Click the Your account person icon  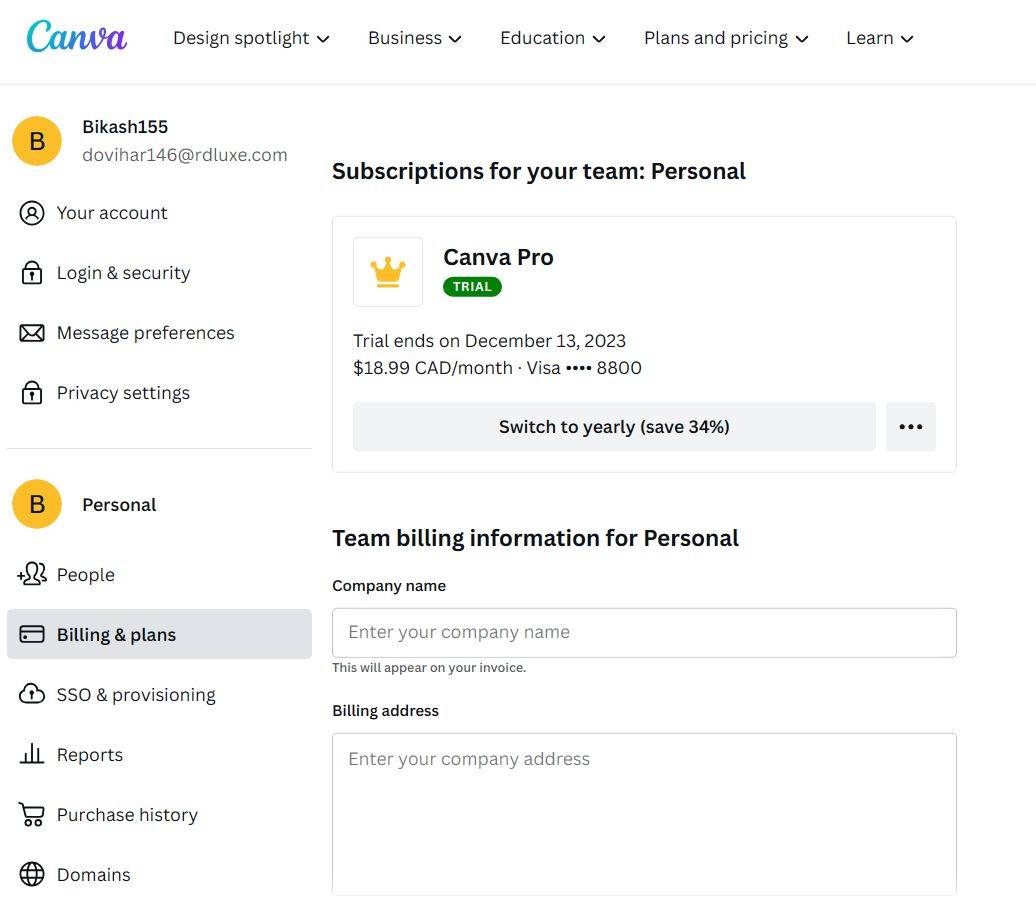tap(32, 213)
